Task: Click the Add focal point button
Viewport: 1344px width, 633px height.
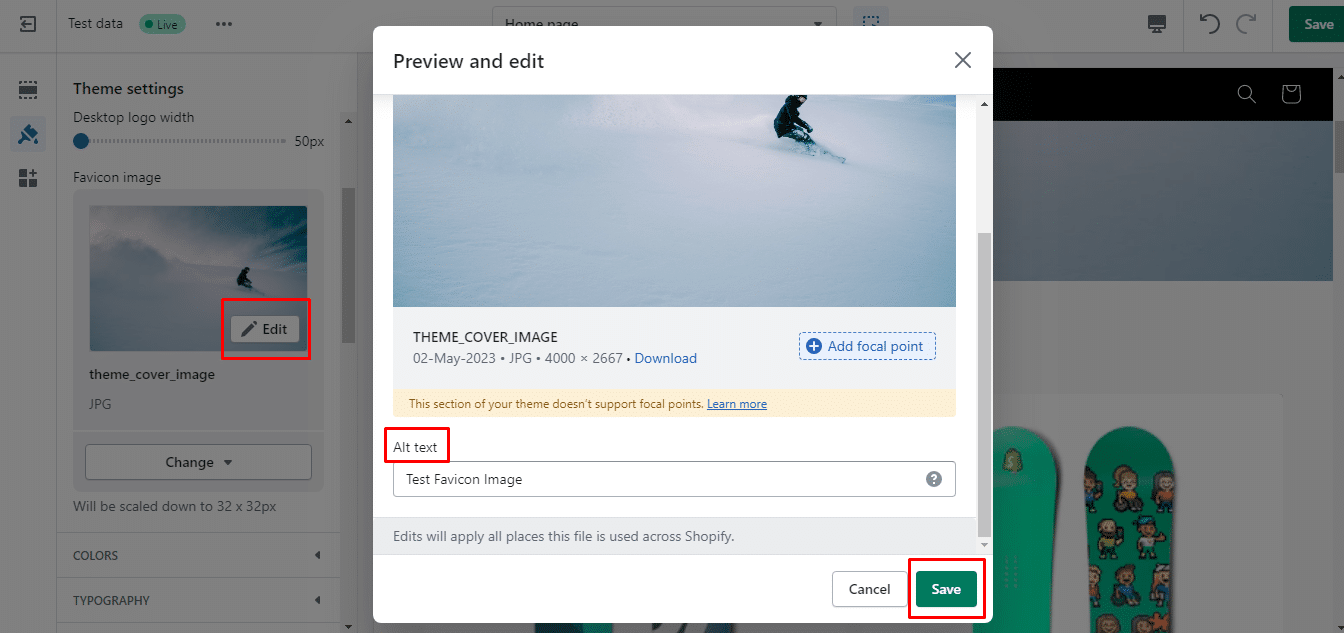Action: pos(867,346)
